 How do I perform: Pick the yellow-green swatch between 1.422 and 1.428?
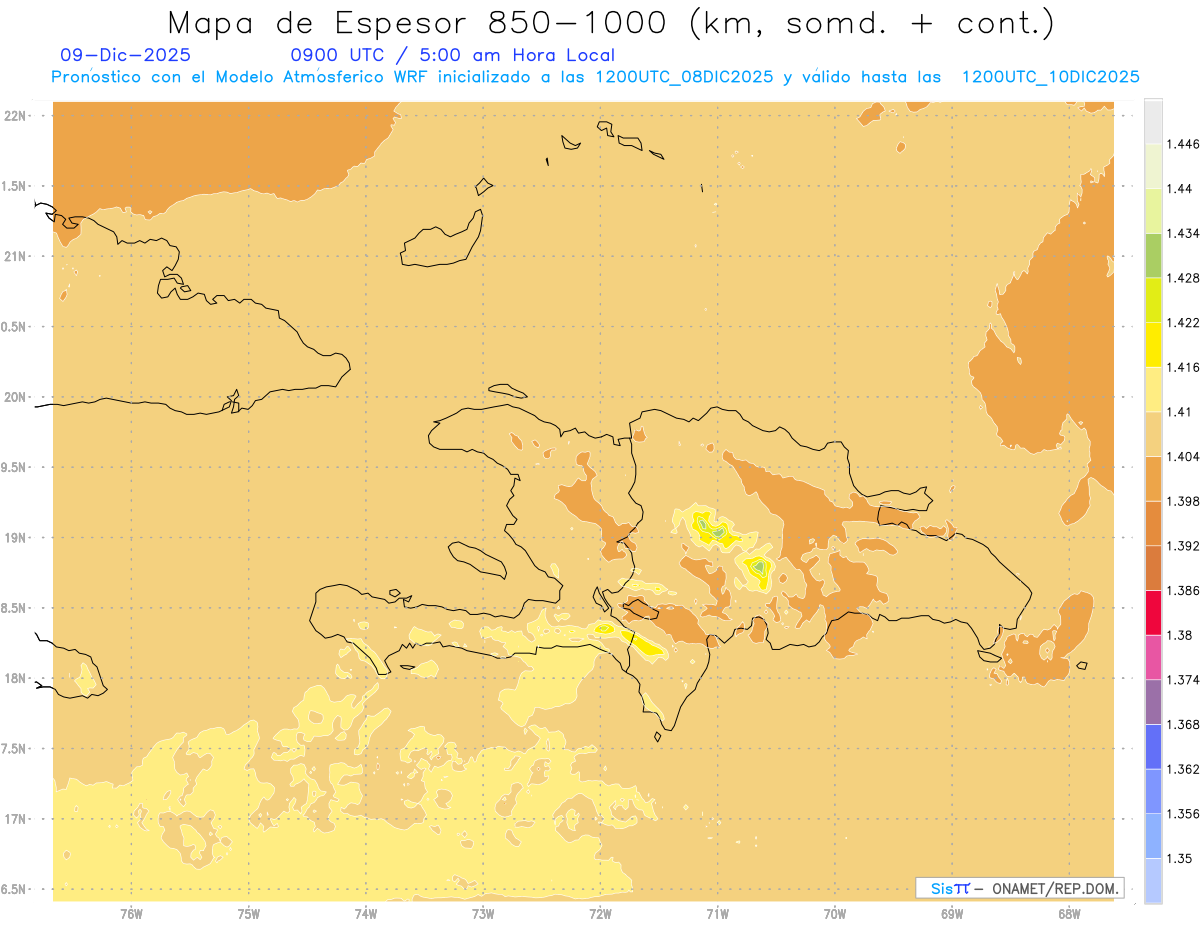[x=1153, y=300]
